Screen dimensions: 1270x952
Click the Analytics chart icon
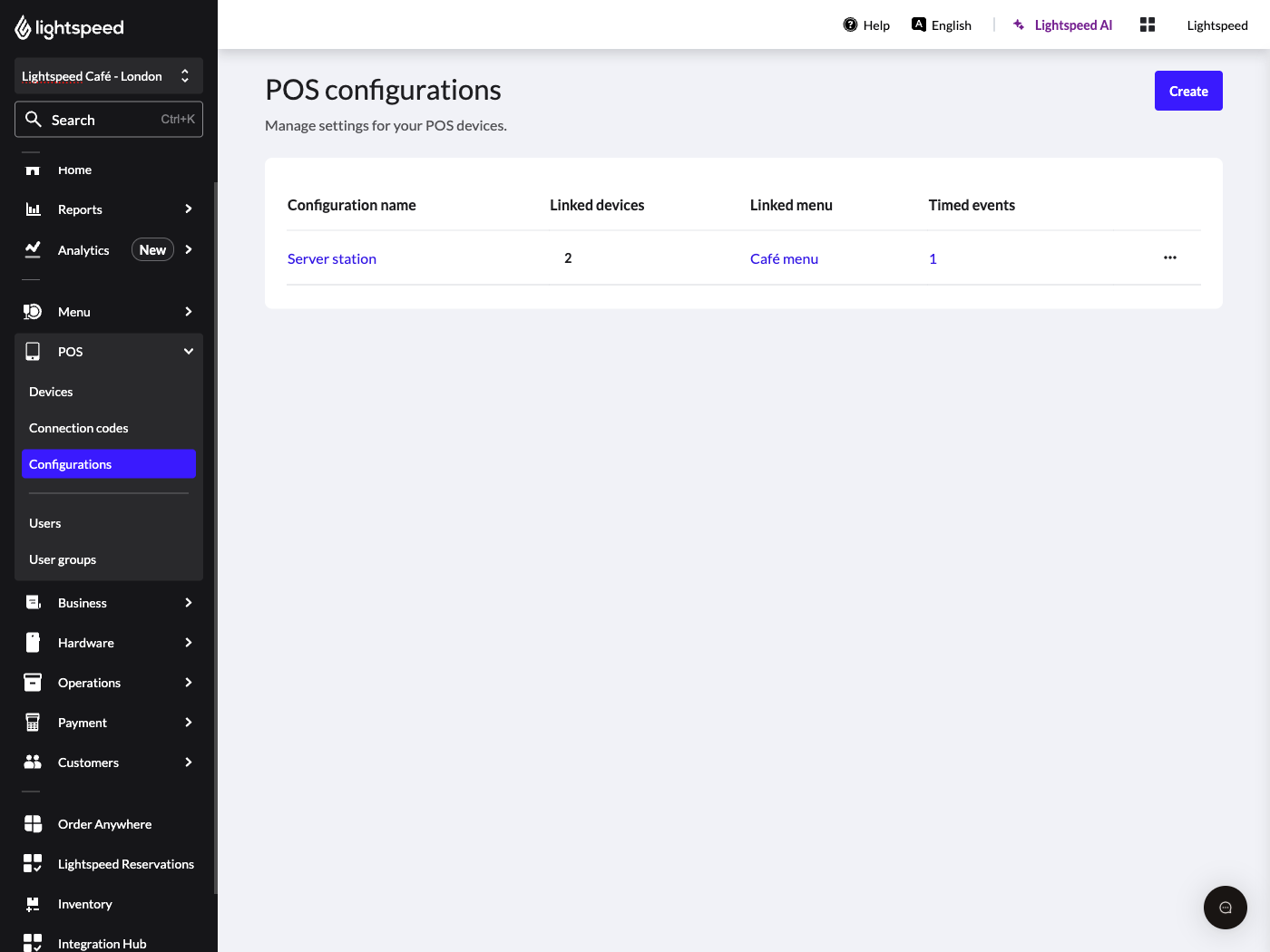33,249
